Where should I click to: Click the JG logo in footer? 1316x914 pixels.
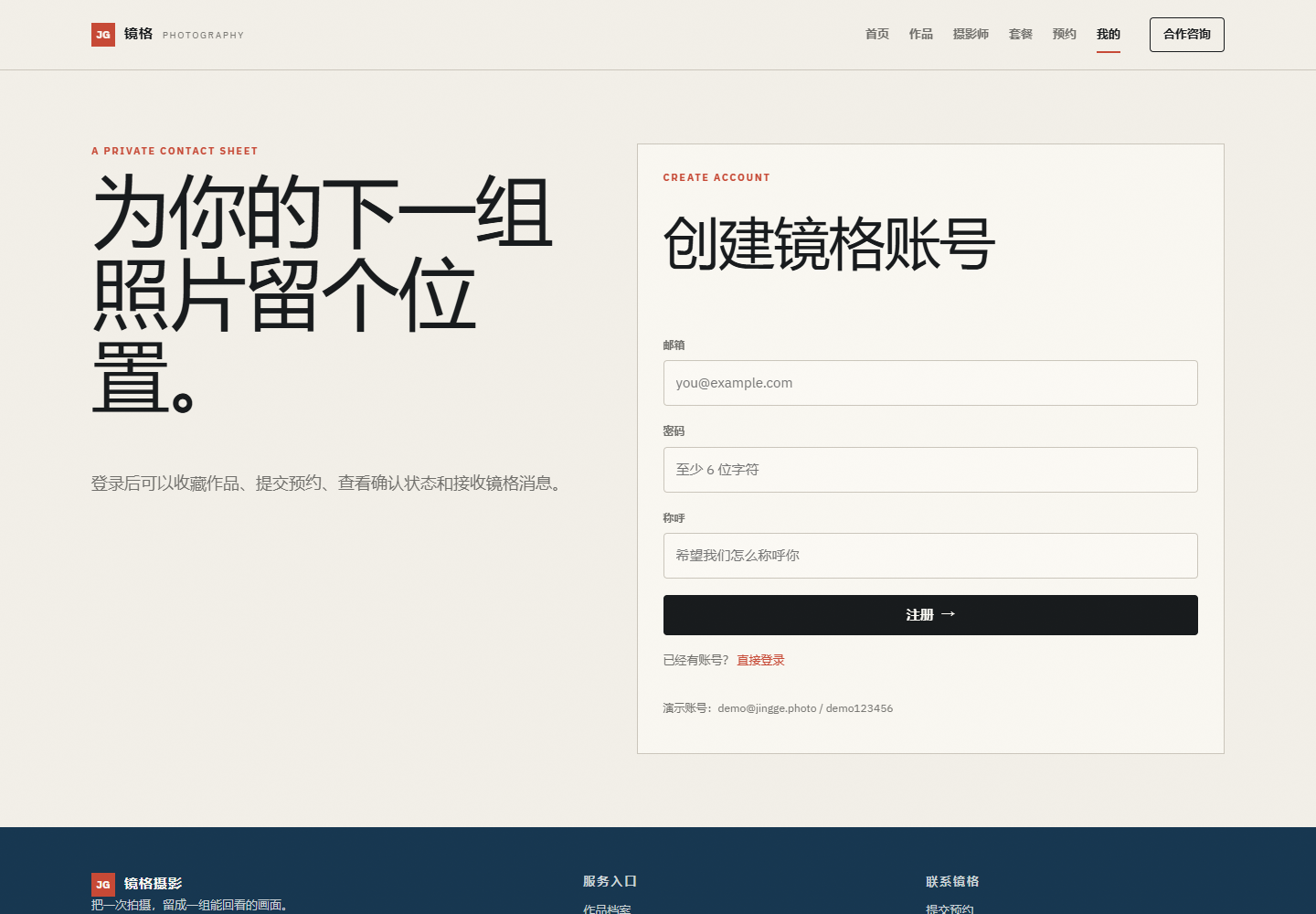pos(103,884)
